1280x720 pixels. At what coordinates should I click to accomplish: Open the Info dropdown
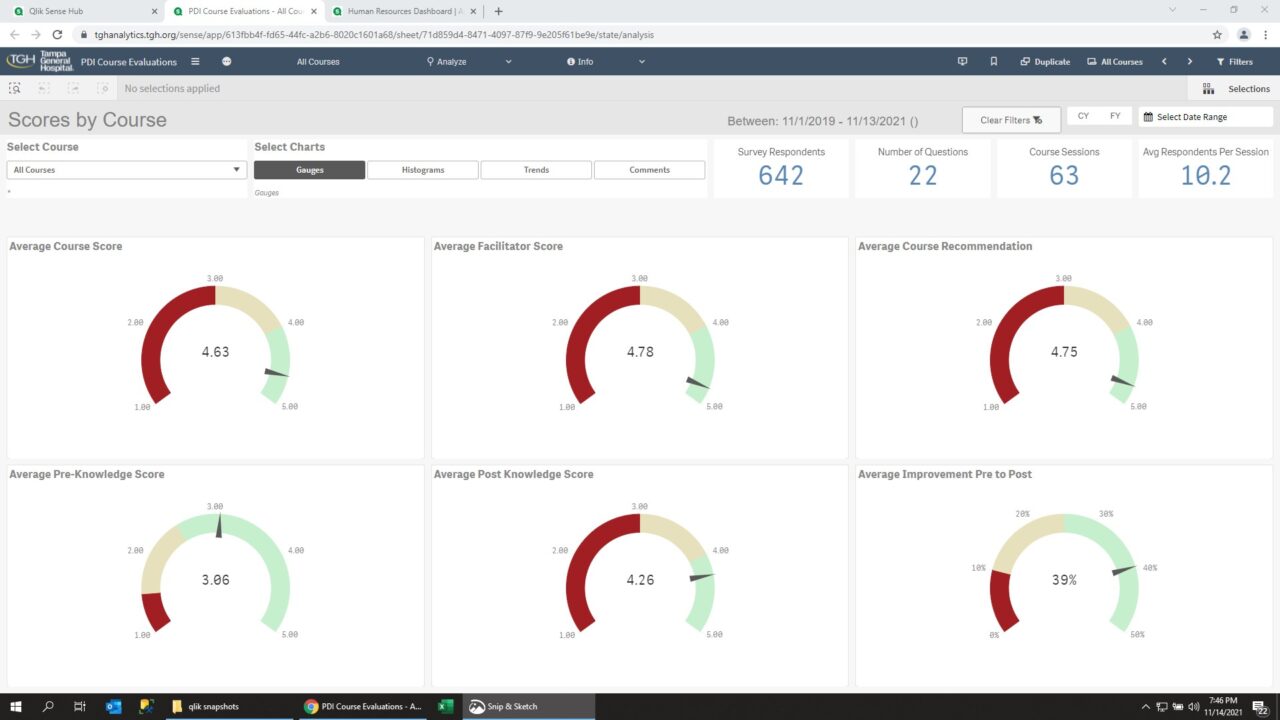click(605, 61)
